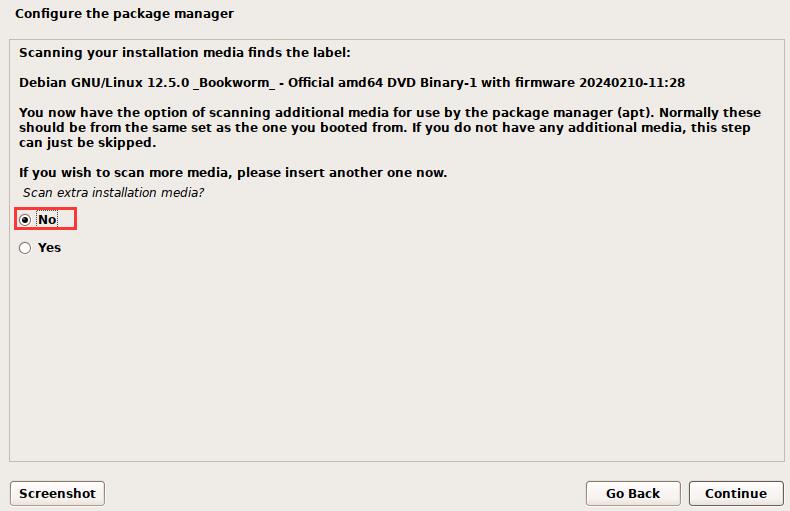The height and width of the screenshot is (511, 790).
Task: Click the No option label text
Action: [47, 220]
